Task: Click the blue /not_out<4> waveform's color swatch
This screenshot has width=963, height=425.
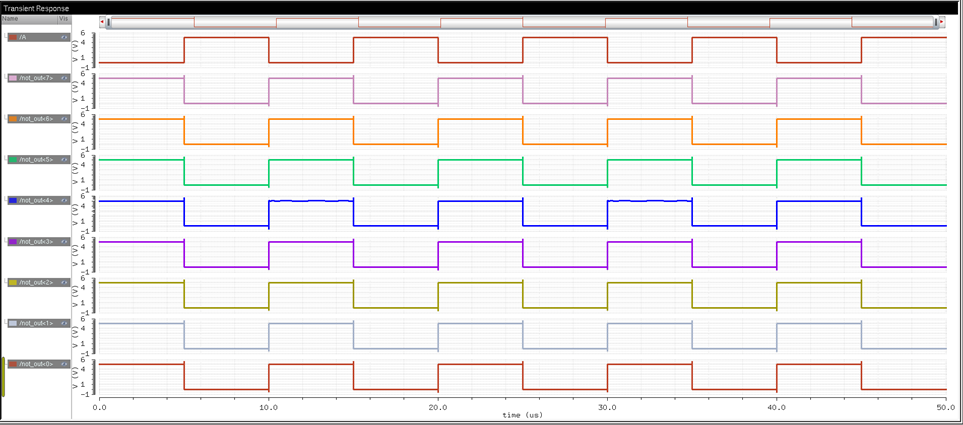Action: pyautogui.click(x=13, y=201)
